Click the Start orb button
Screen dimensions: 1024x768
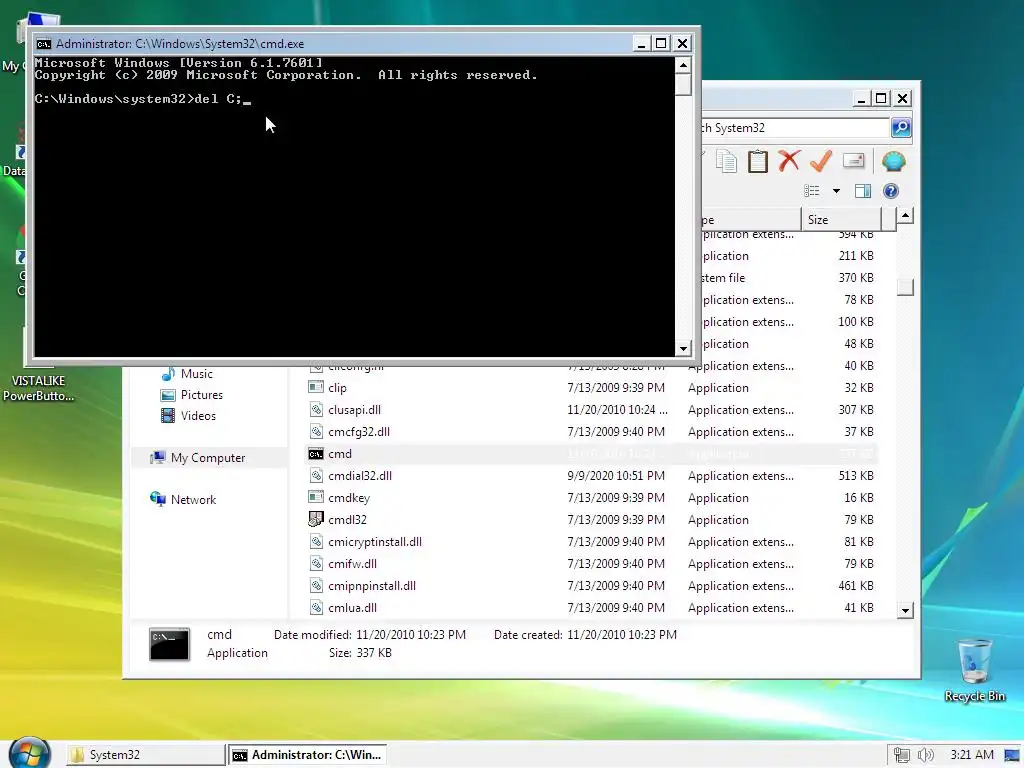(29, 754)
